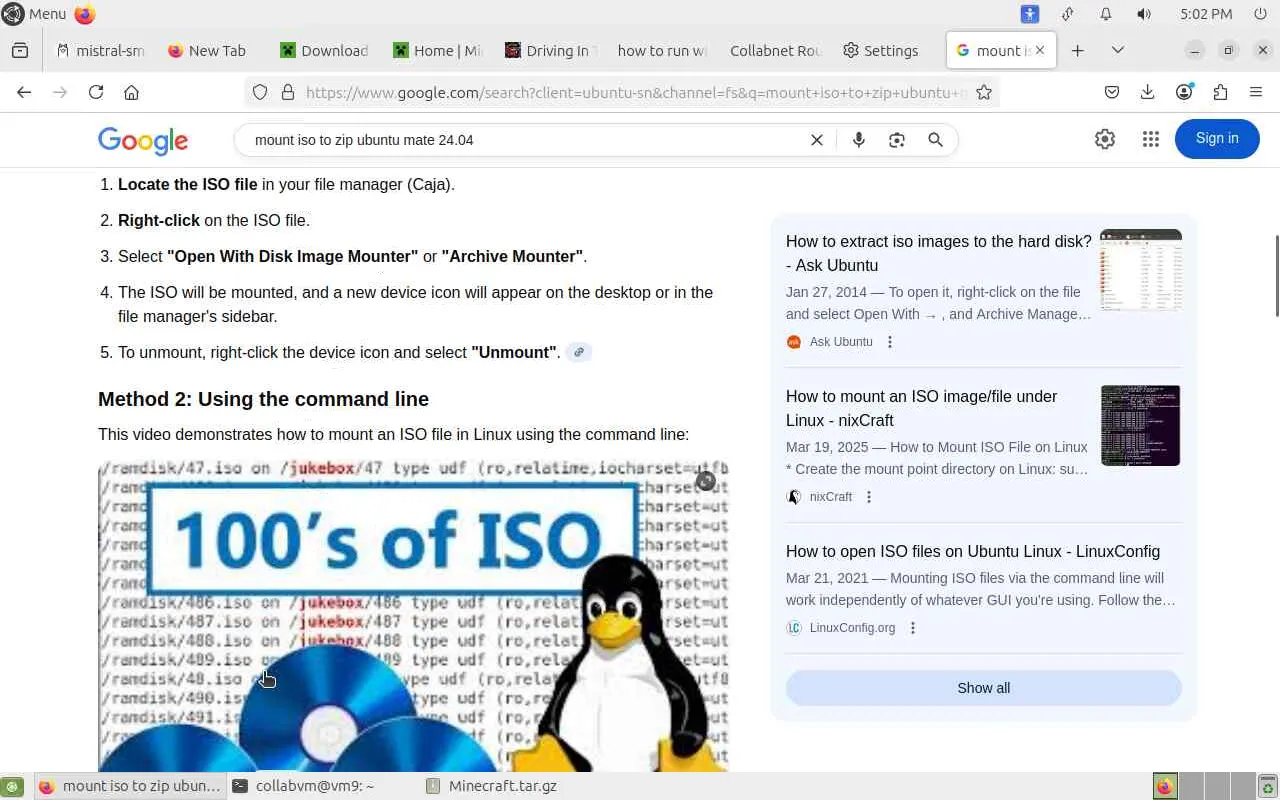Screen dimensions: 1280x800
Task: Open Google quick settings gear
Action: [1105, 139]
